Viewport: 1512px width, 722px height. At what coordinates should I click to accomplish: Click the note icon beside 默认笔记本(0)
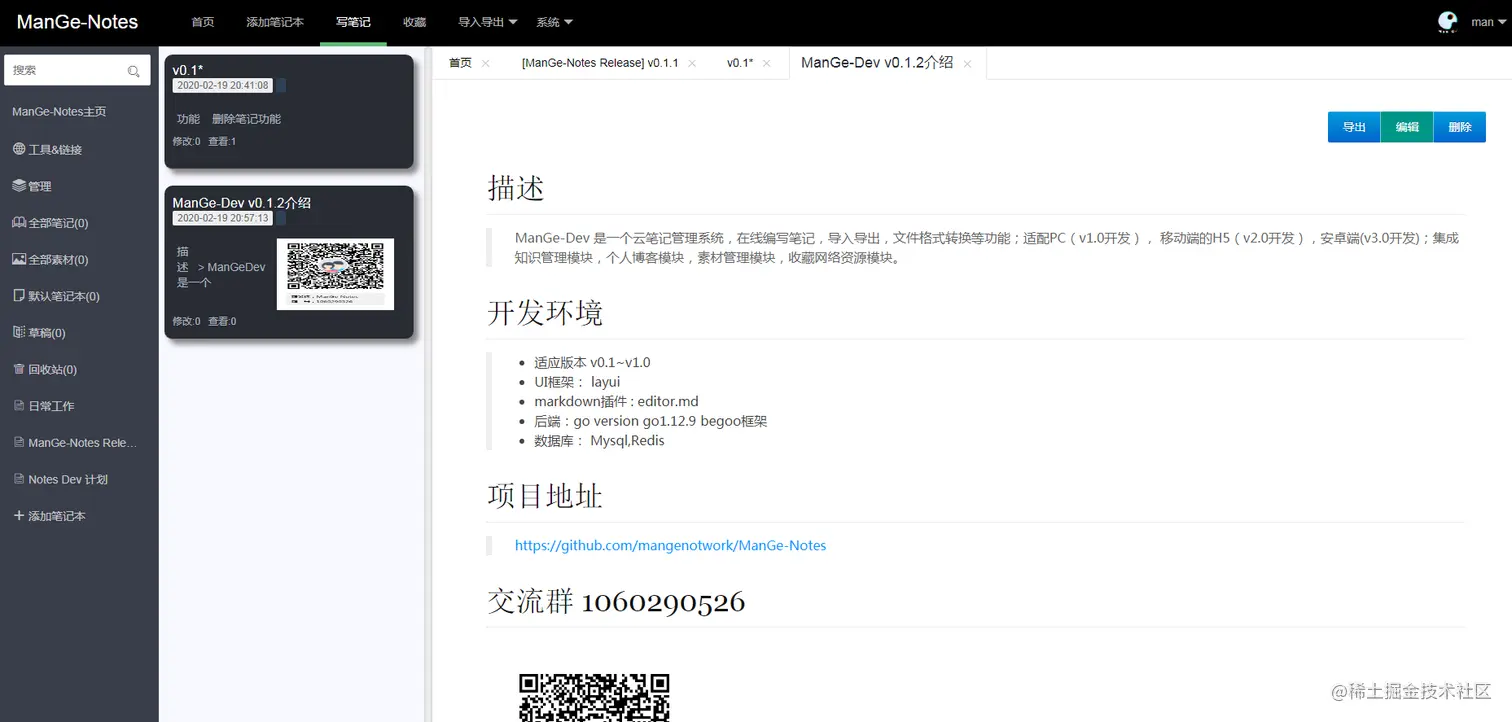tap(19, 296)
